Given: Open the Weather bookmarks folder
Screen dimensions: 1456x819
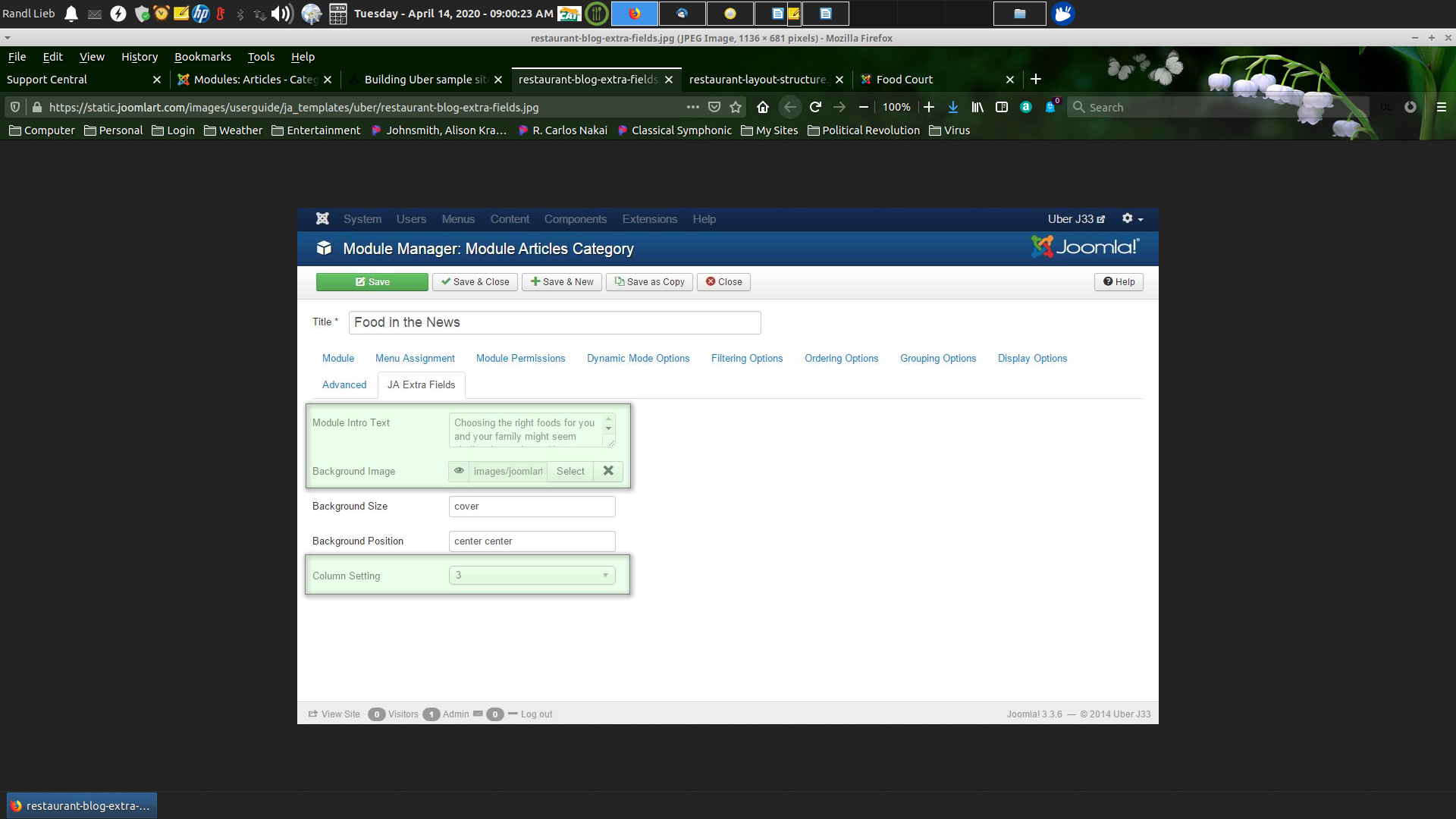Looking at the screenshot, I should point(233,130).
